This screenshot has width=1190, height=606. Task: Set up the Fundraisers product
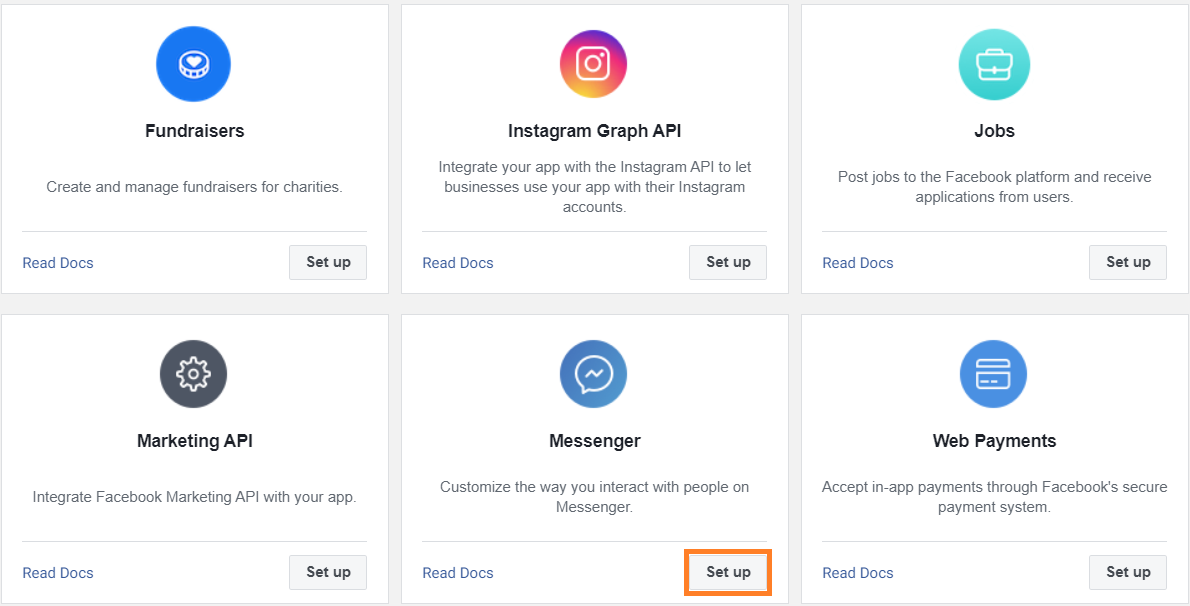[328, 262]
